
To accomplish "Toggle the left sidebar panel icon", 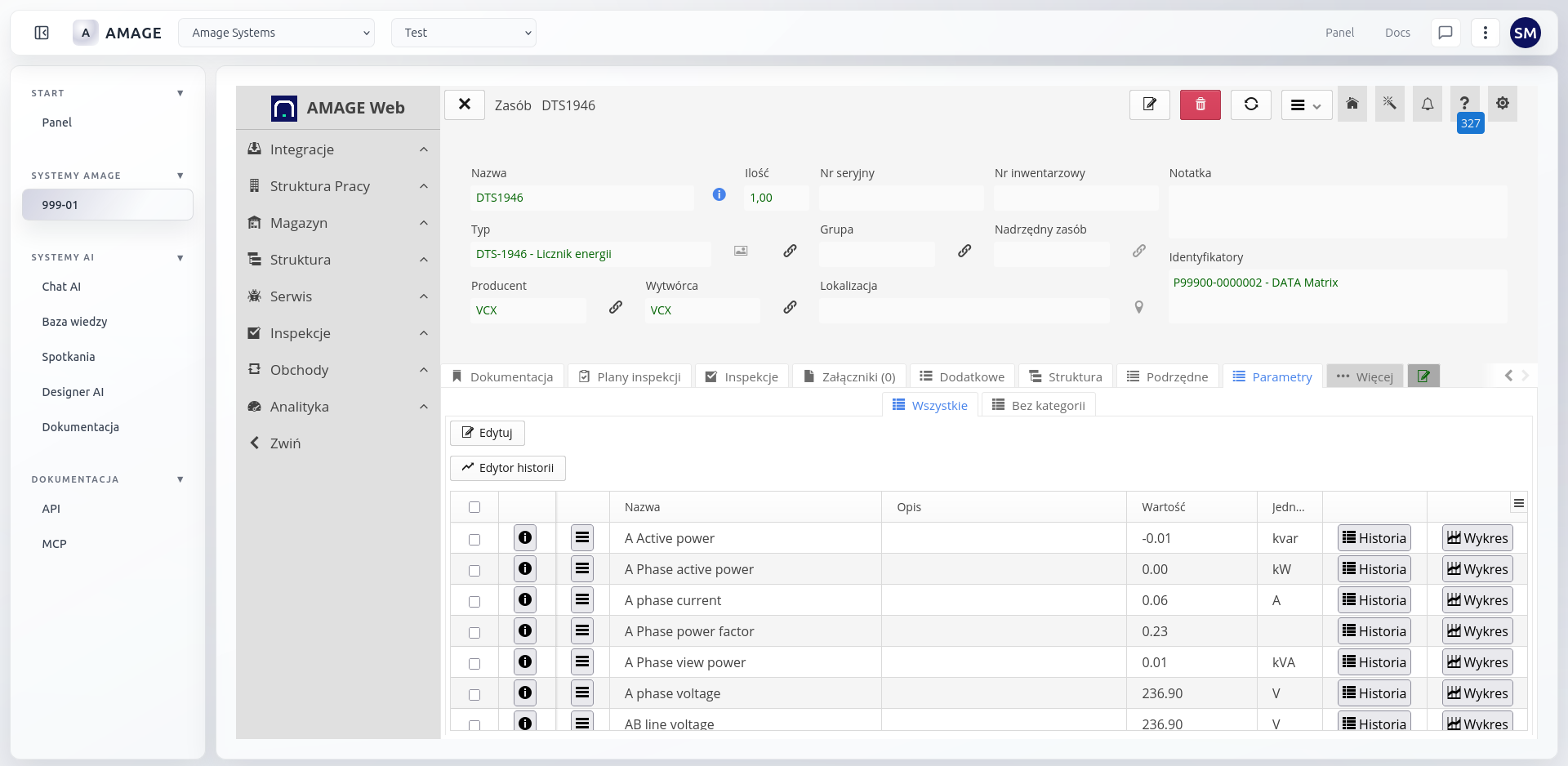I will coord(42,33).
